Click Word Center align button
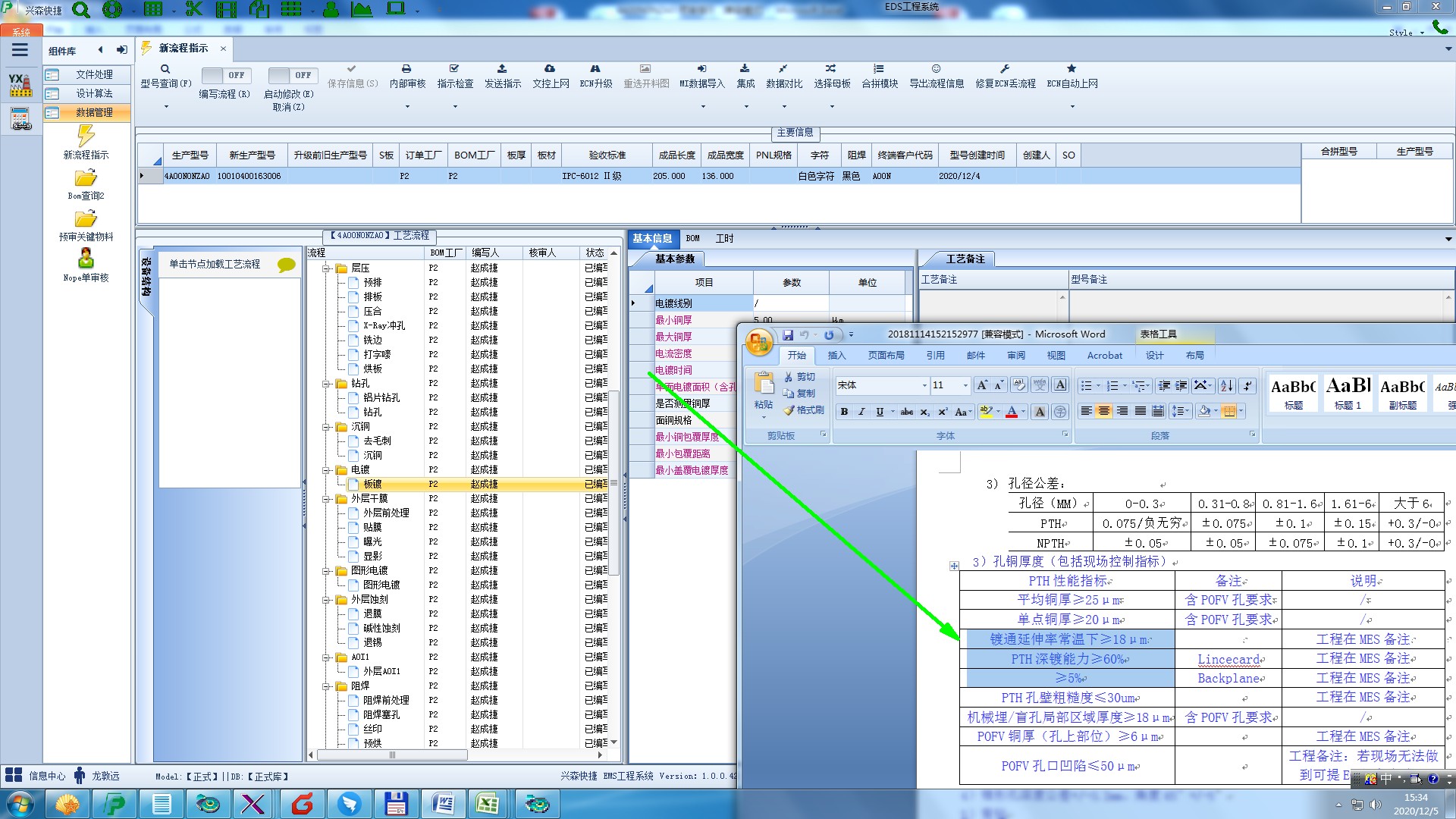 tap(1104, 412)
